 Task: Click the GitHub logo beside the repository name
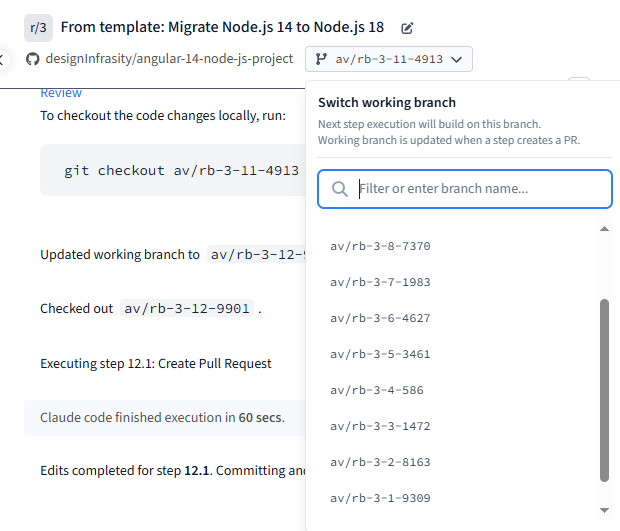33,59
